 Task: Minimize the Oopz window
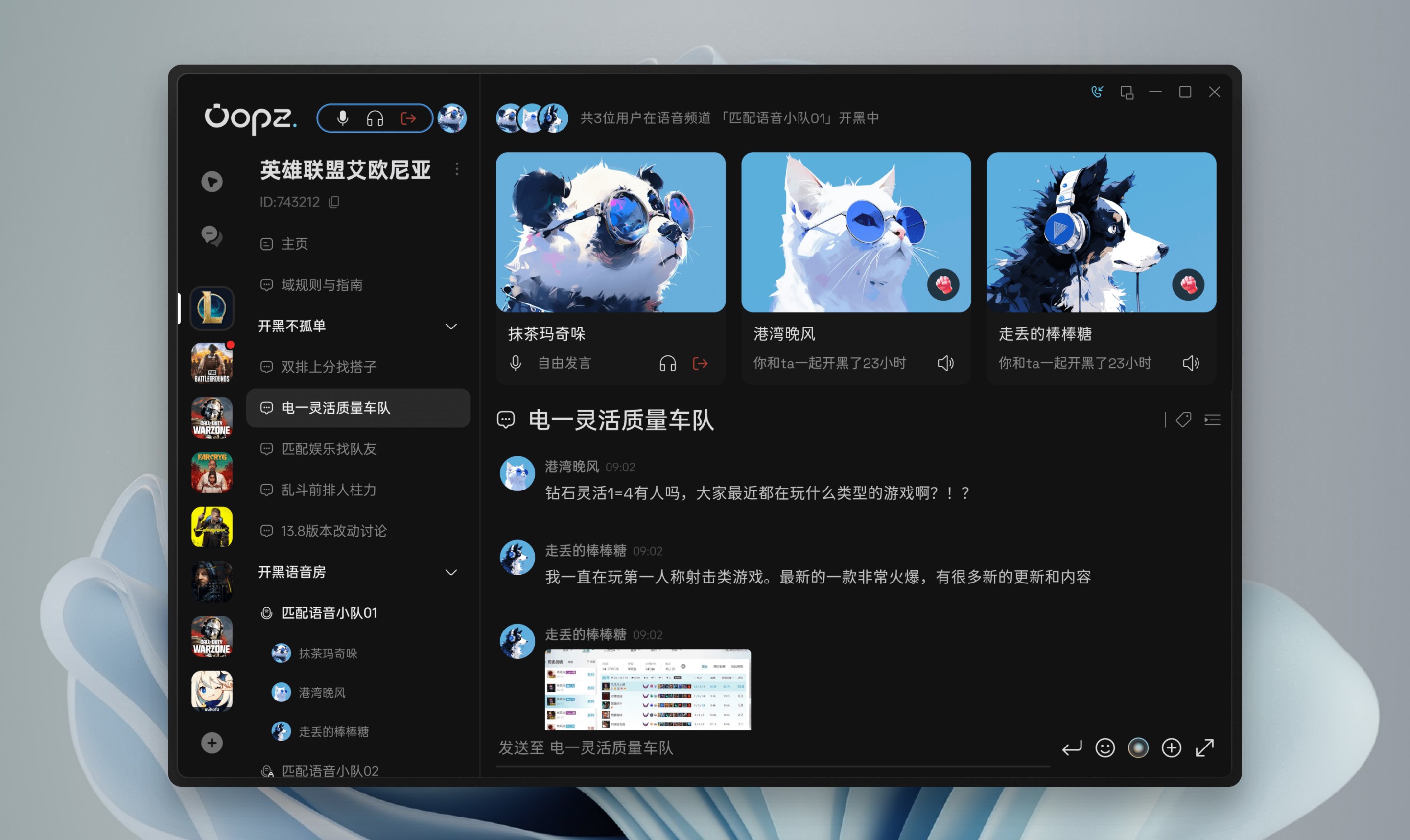pos(1155,92)
